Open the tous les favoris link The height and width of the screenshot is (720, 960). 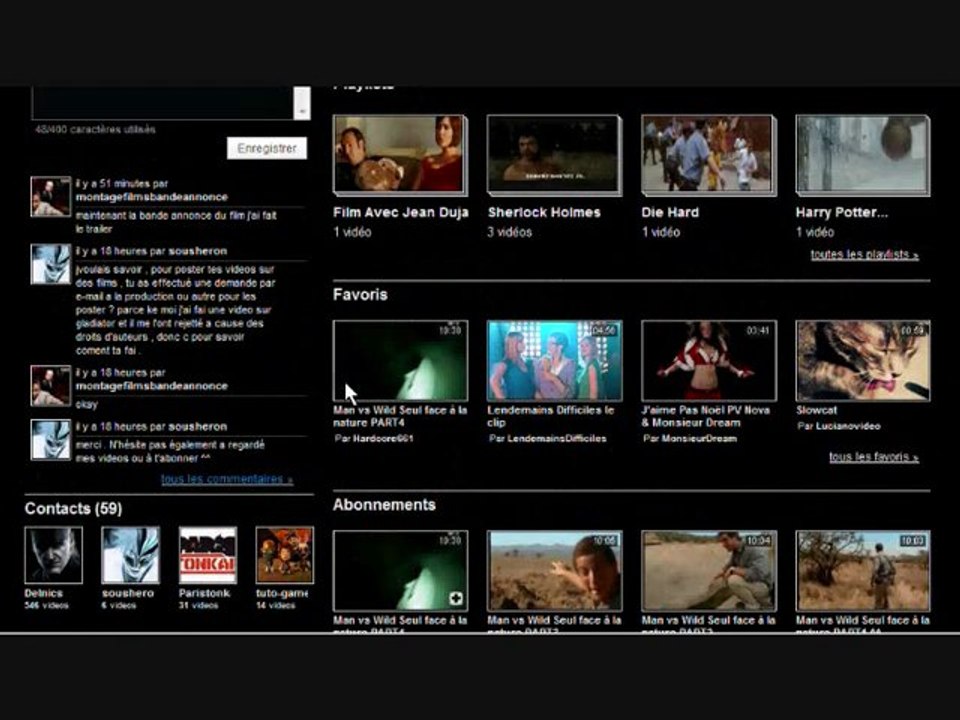point(874,457)
